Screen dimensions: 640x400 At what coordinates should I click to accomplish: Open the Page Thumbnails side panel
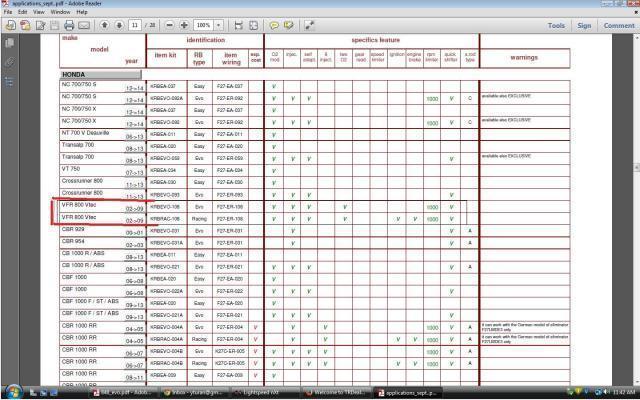coord(9,43)
